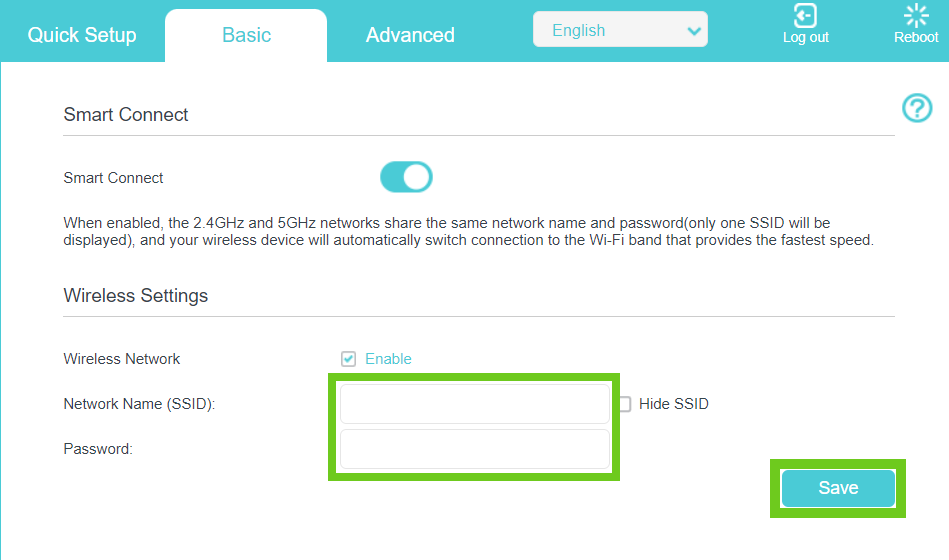Click the "Hide SSID" label text
Image resolution: width=949 pixels, height=560 pixels.
point(673,404)
